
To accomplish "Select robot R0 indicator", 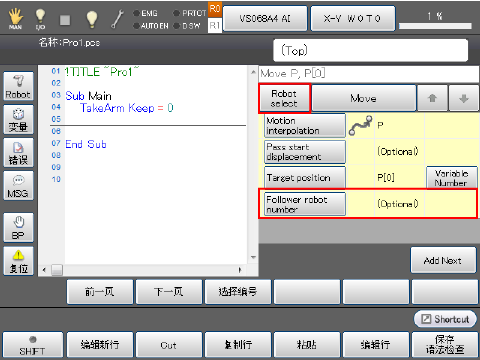I will click(215, 9).
